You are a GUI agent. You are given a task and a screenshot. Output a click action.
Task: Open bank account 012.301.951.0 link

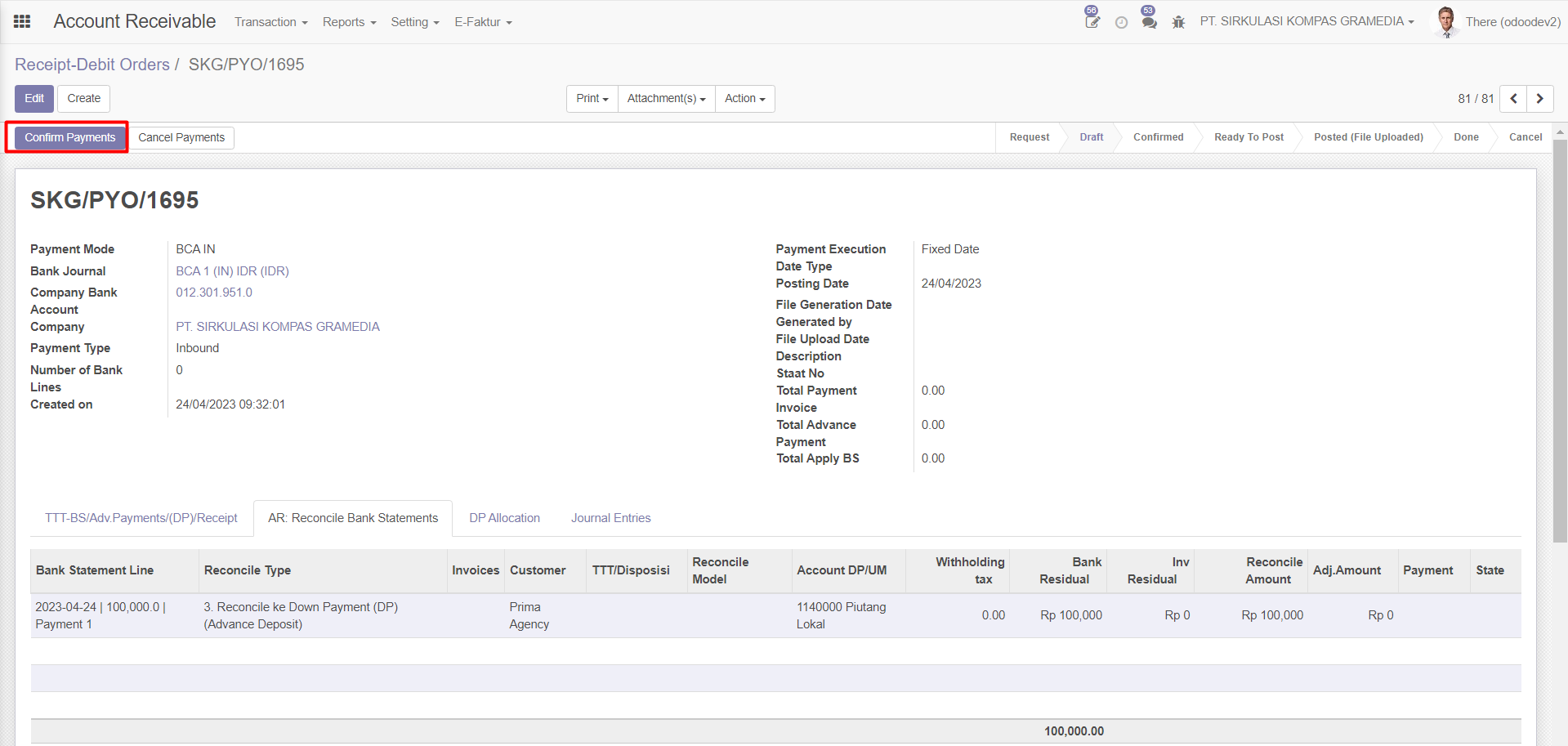point(214,293)
